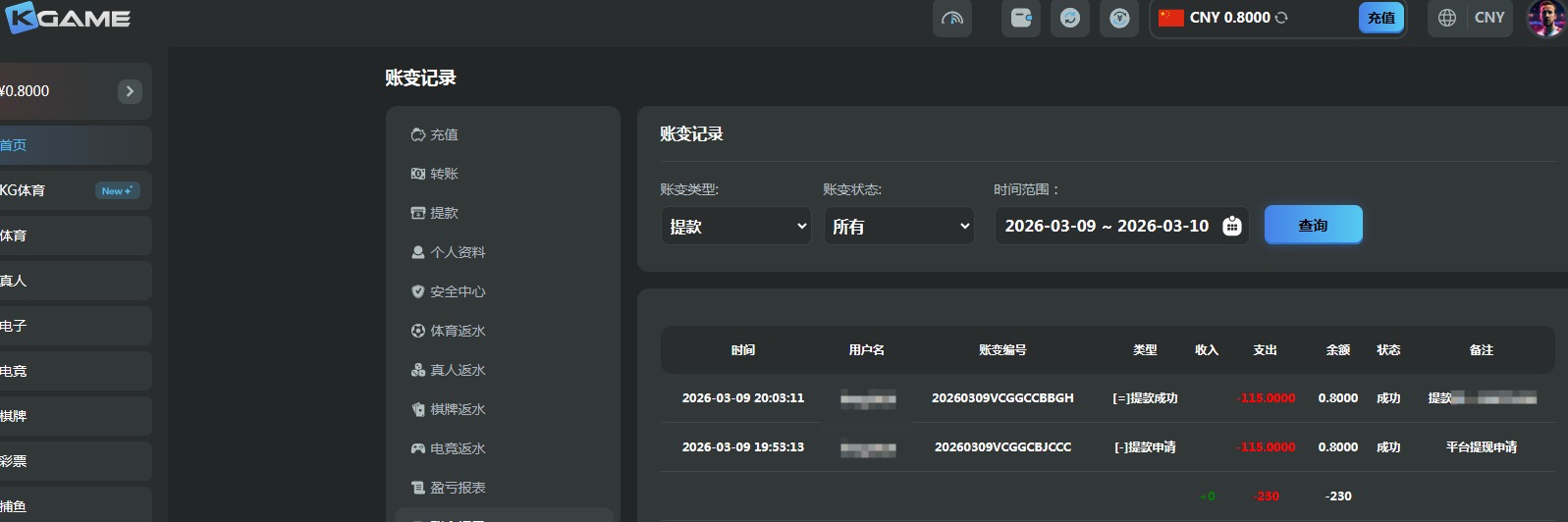
Task: Go to 首页 in left sidebar
Action: [76, 145]
